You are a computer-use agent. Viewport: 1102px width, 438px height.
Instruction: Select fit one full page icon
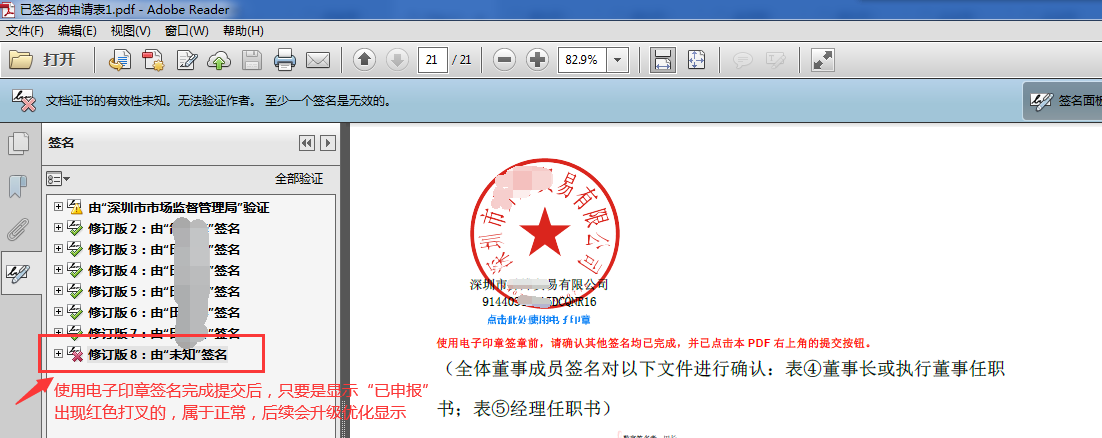pyautogui.click(x=696, y=60)
